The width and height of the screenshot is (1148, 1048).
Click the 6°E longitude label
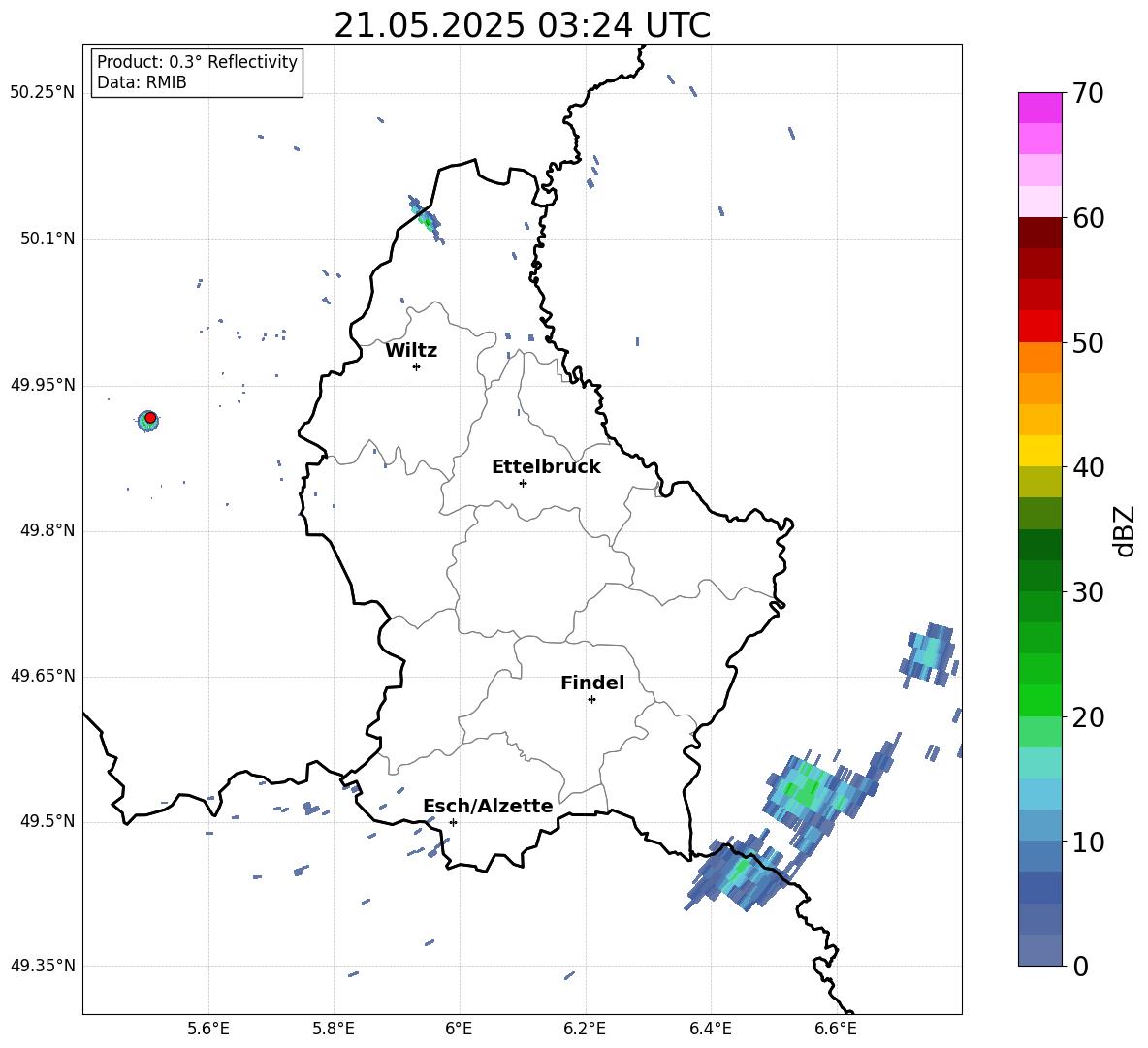point(459,1029)
